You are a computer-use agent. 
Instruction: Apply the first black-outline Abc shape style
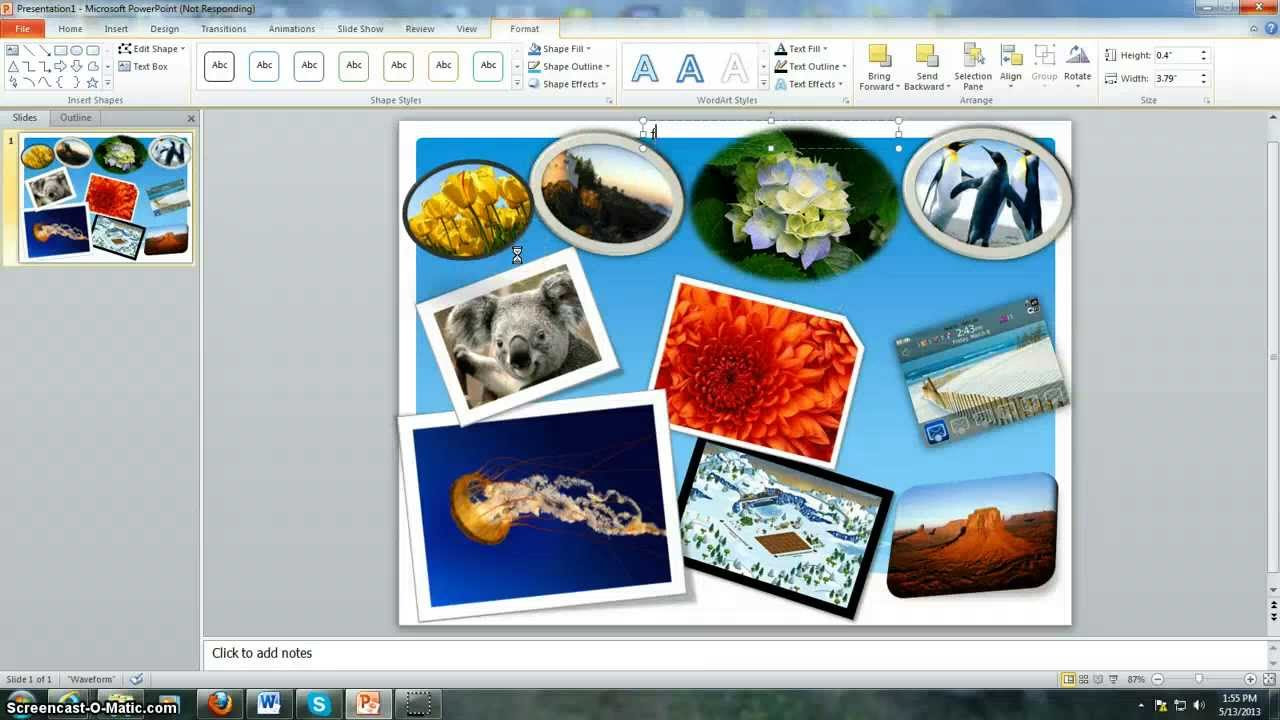[x=219, y=66]
